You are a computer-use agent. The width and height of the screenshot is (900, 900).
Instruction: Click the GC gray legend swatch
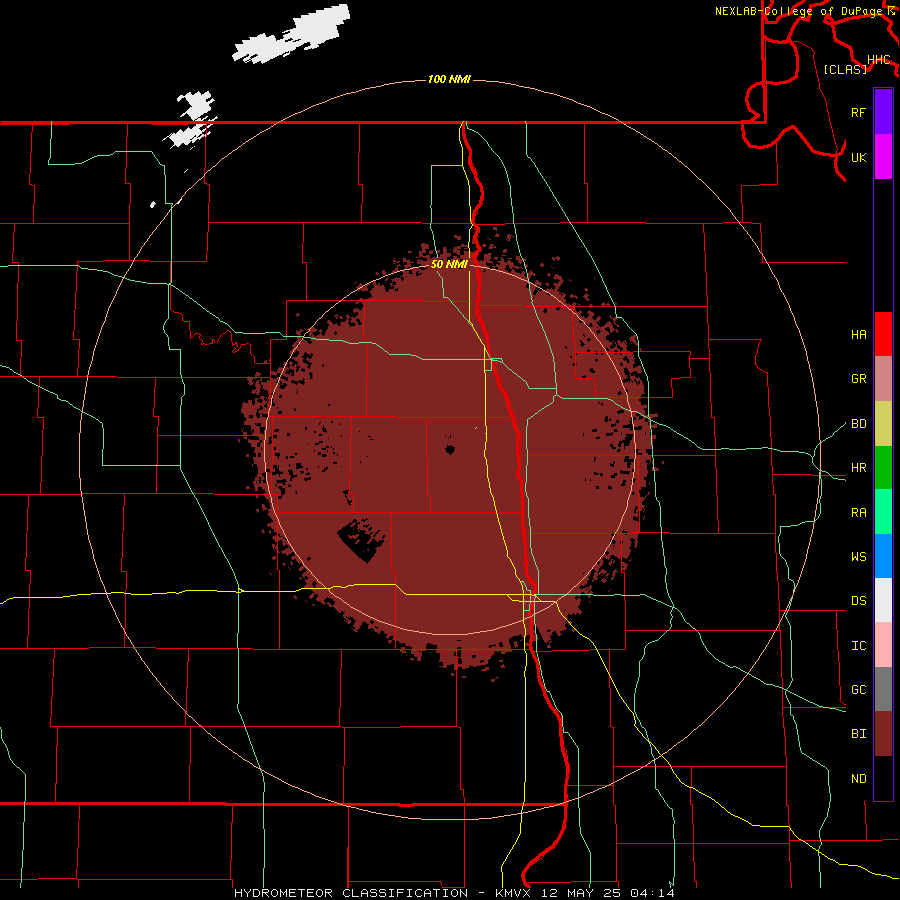coord(883,689)
